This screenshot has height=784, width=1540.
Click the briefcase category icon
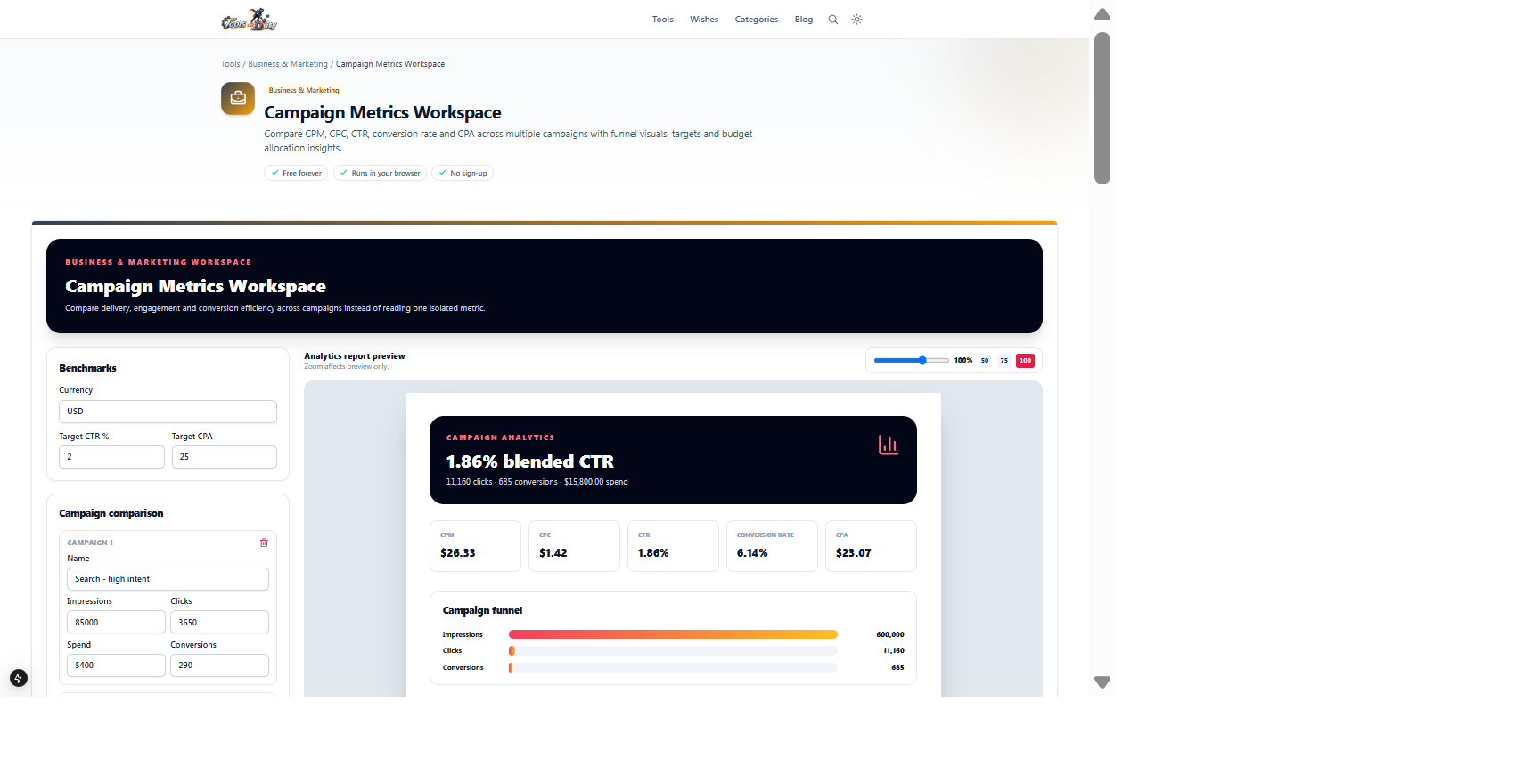coord(238,99)
